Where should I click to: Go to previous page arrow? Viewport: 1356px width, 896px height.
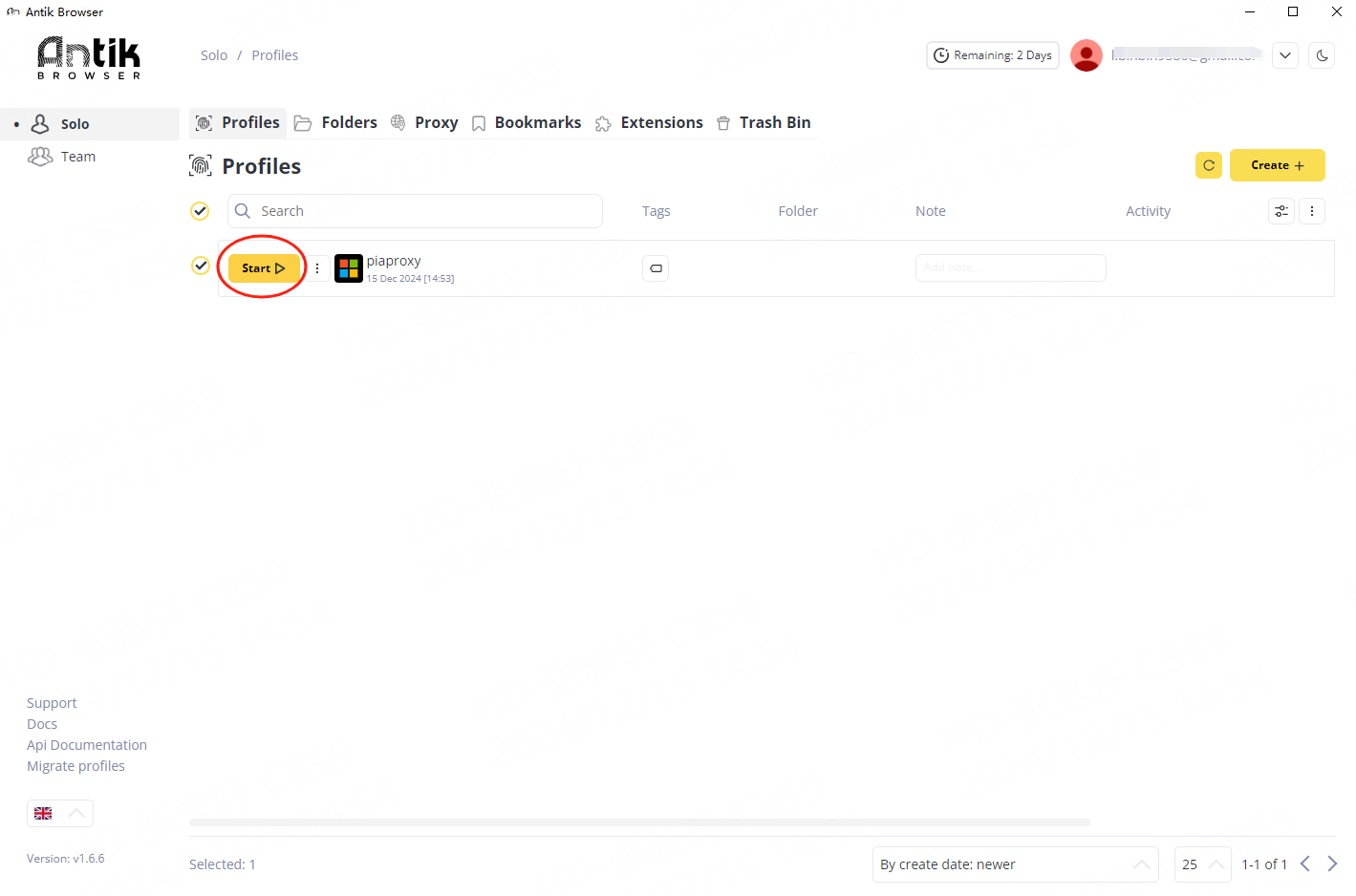coord(1304,864)
